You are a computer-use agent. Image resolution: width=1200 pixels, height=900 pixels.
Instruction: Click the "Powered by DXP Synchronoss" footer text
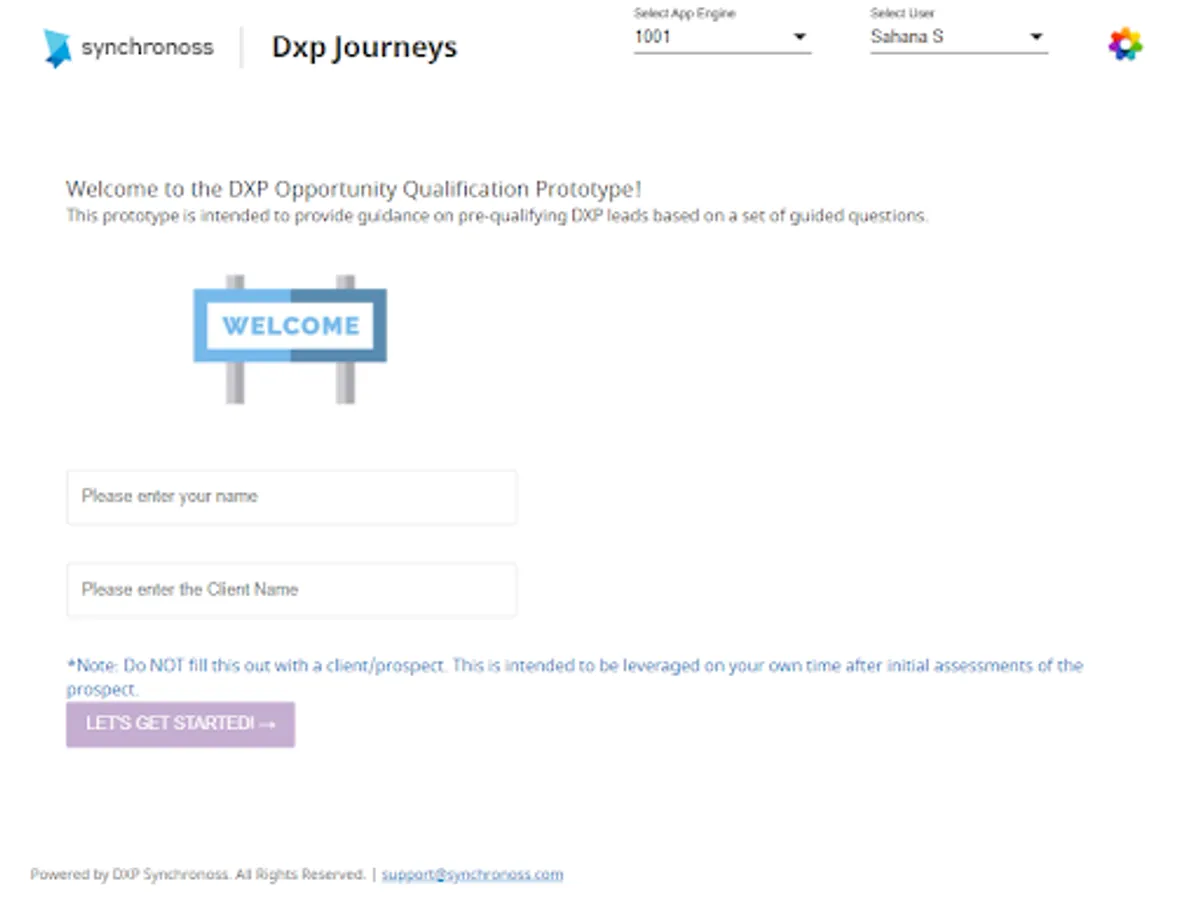pos(130,875)
